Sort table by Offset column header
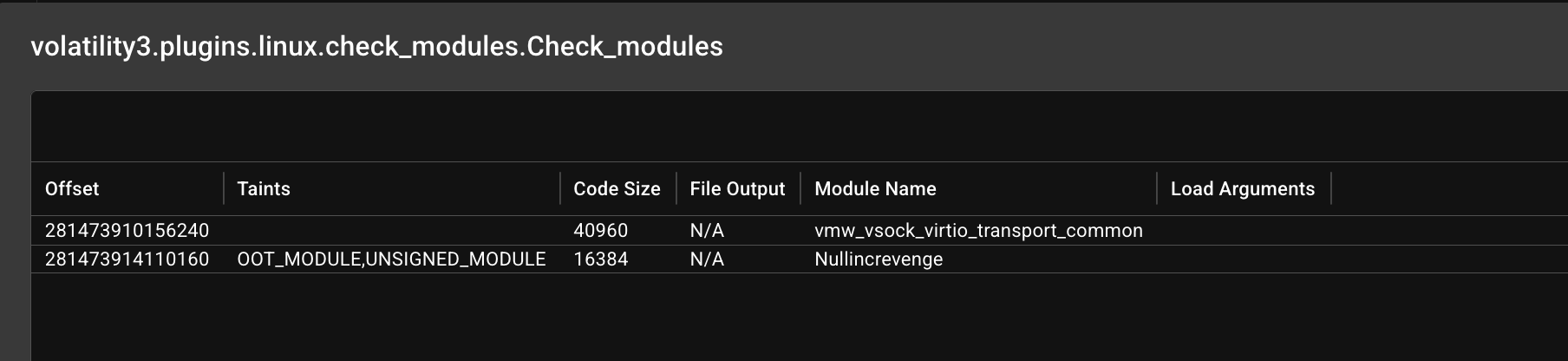Image resolution: width=1568 pixels, height=361 pixels. click(72, 188)
